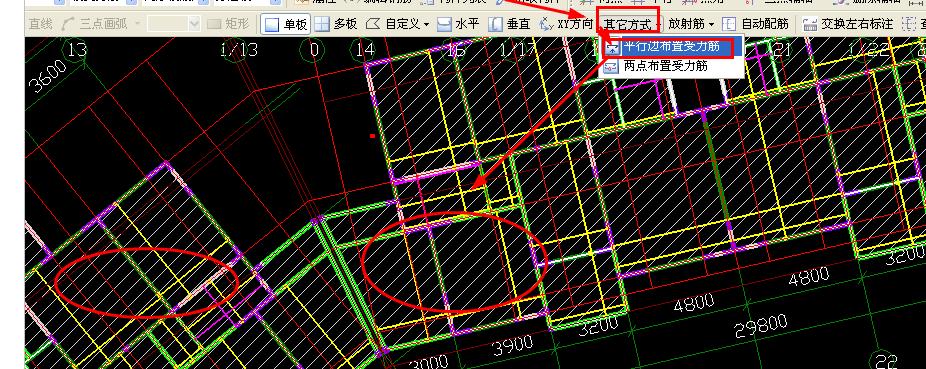Click the 29800 overall dimension text
The width and height of the screenshot is (926, 369).
click(x=761, y=326)
